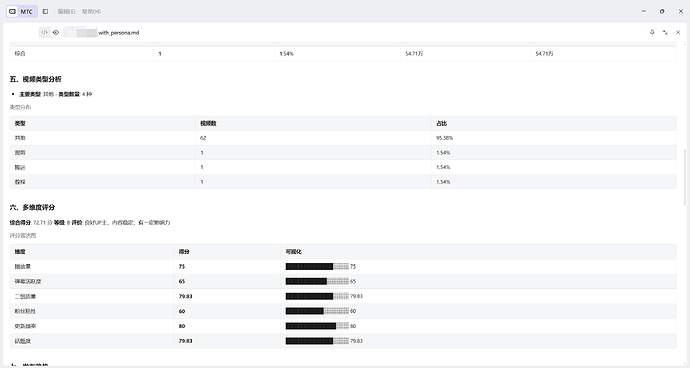This screenshot has height=368, width=690.
Task: Click the 占比 column header
Action: click(442, 124)
